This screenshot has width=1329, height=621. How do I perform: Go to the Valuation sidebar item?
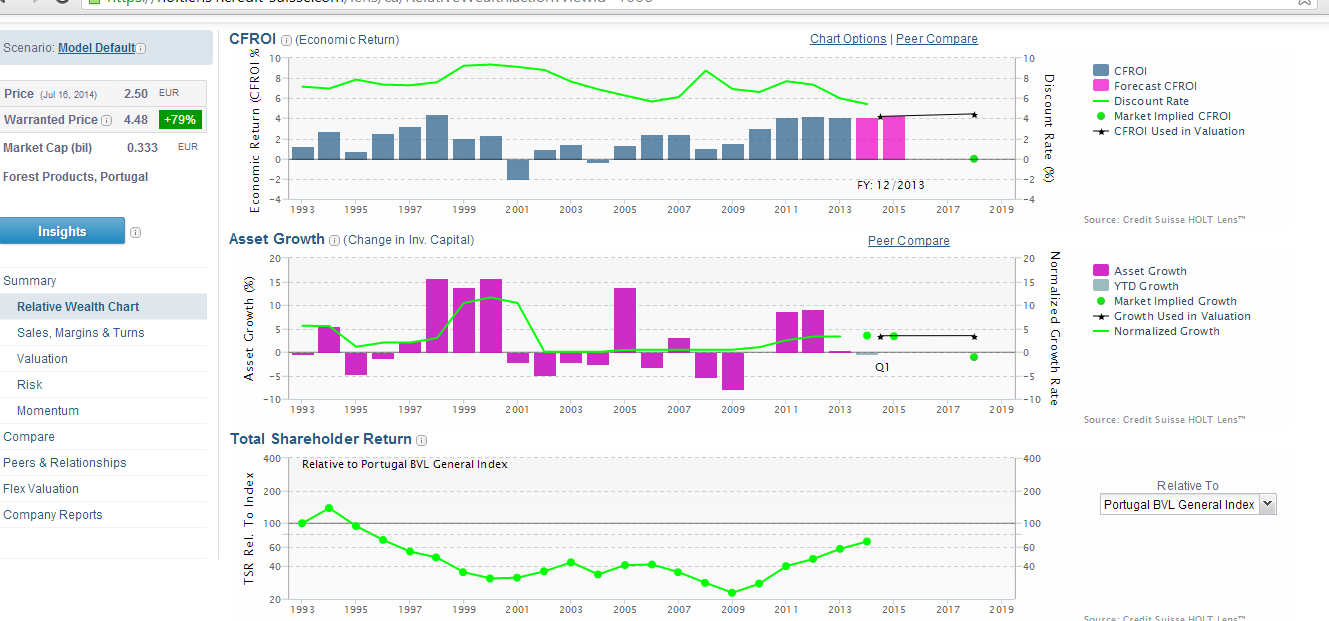pos(42,359)
